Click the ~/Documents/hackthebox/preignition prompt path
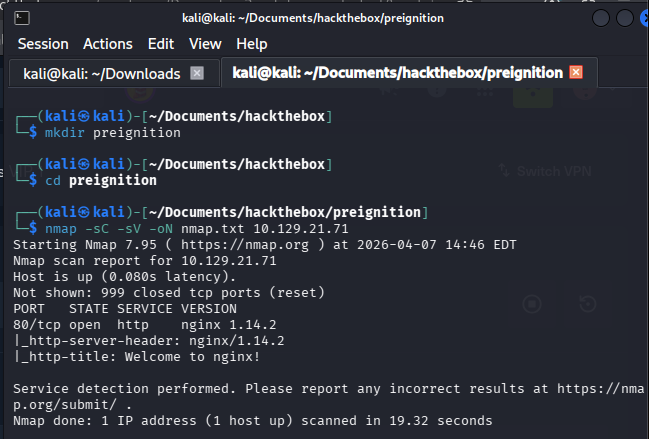 click(285, 212)
